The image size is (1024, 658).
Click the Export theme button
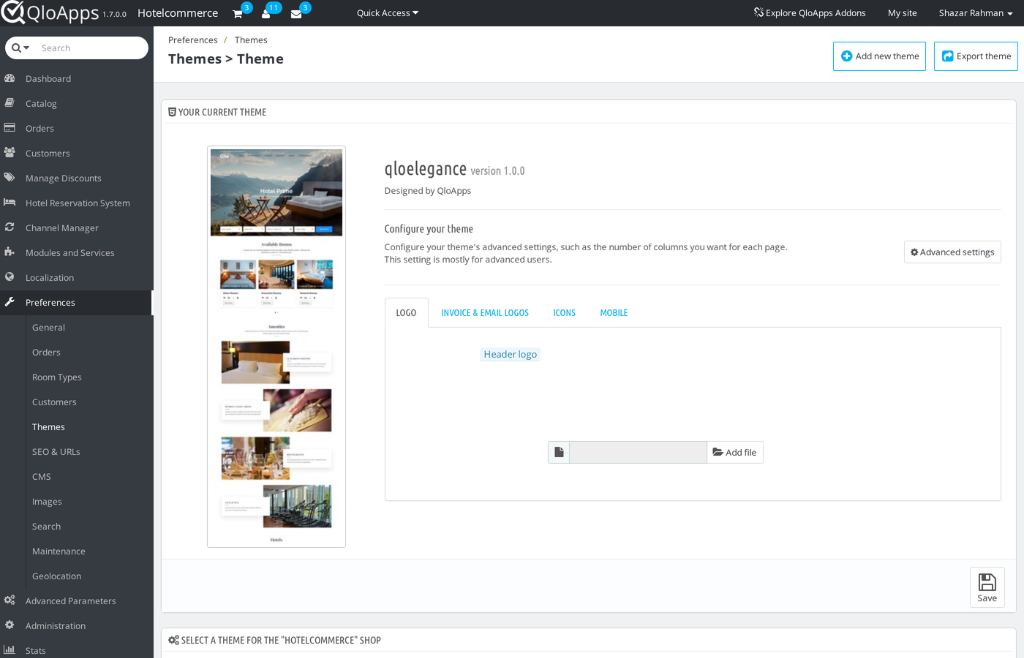click(x=976, y=56)
